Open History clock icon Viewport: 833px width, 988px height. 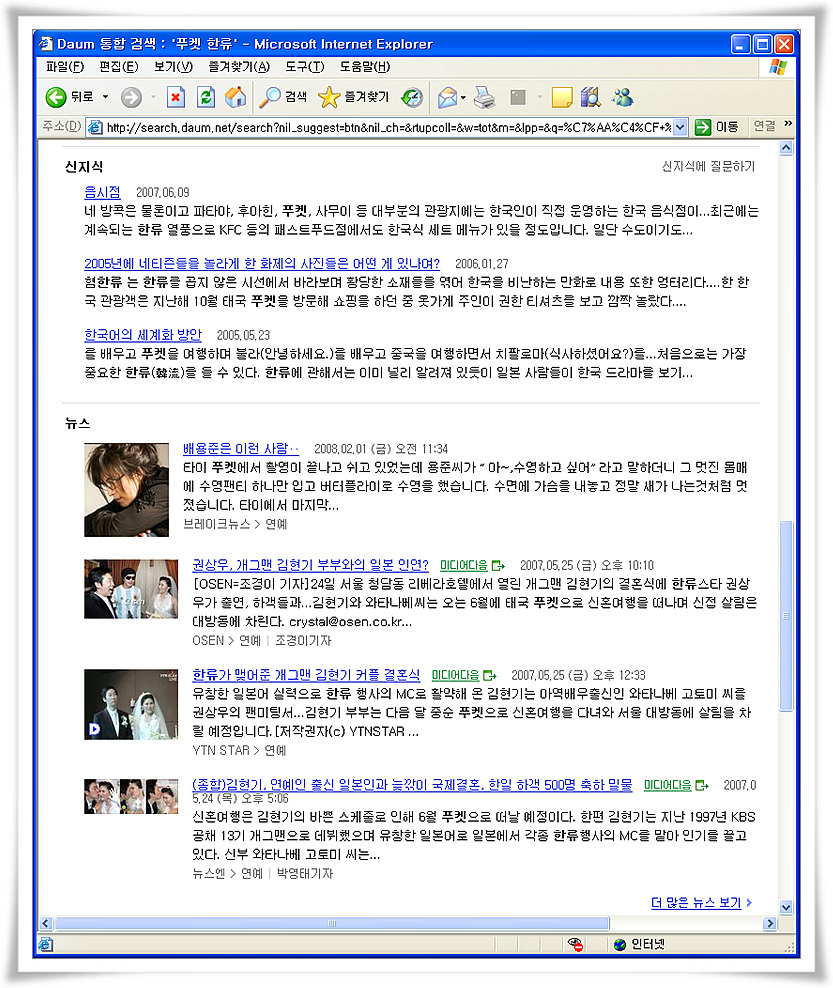click(x=413, y=97)
